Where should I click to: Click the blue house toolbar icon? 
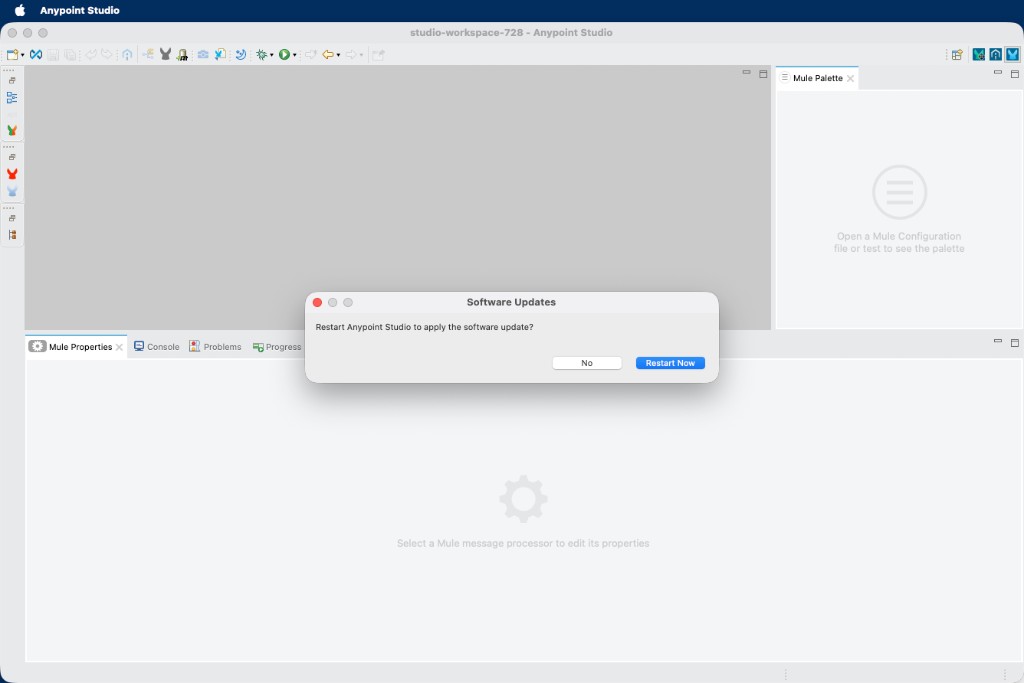[127, 55]
